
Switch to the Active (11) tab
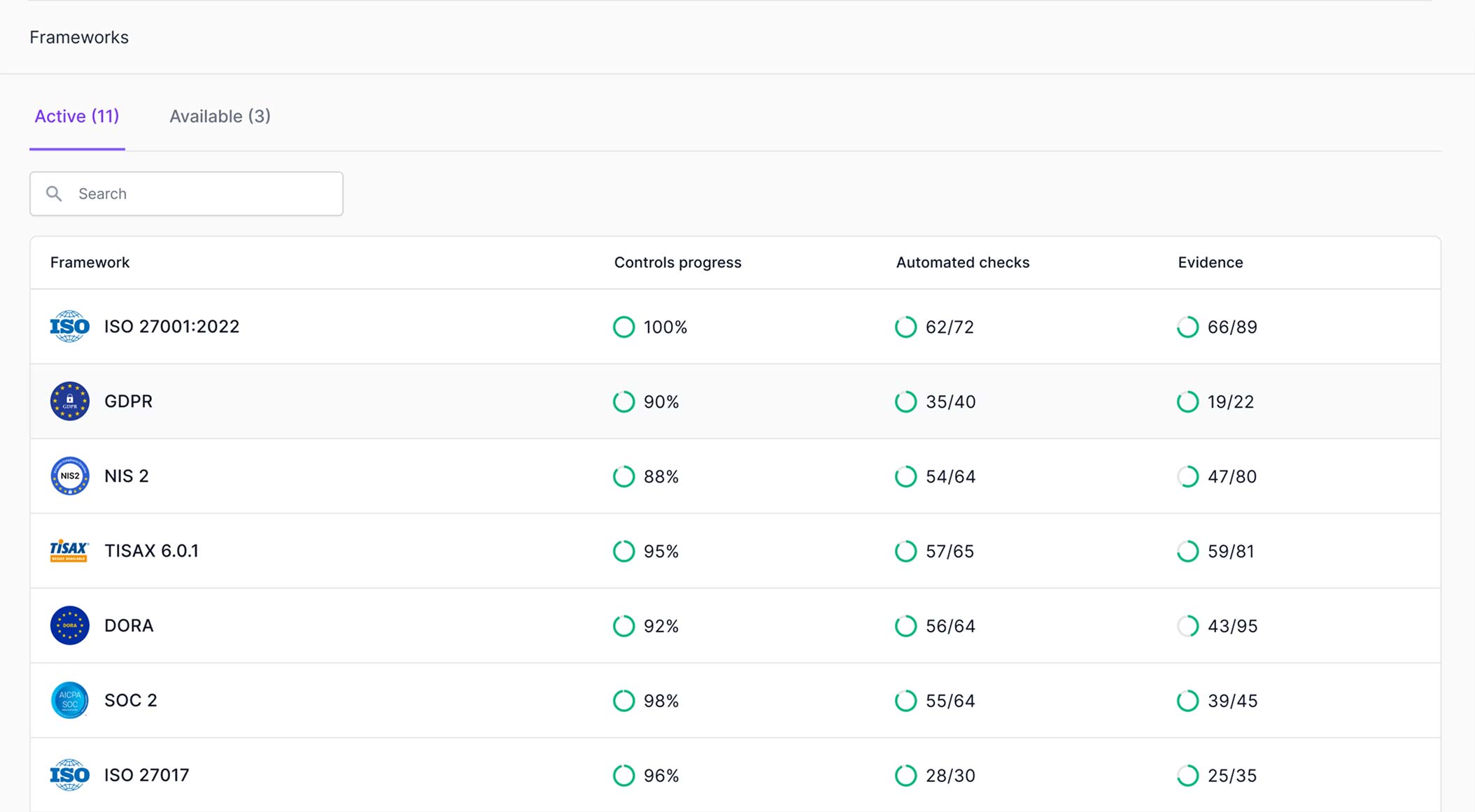click(77, 116)
